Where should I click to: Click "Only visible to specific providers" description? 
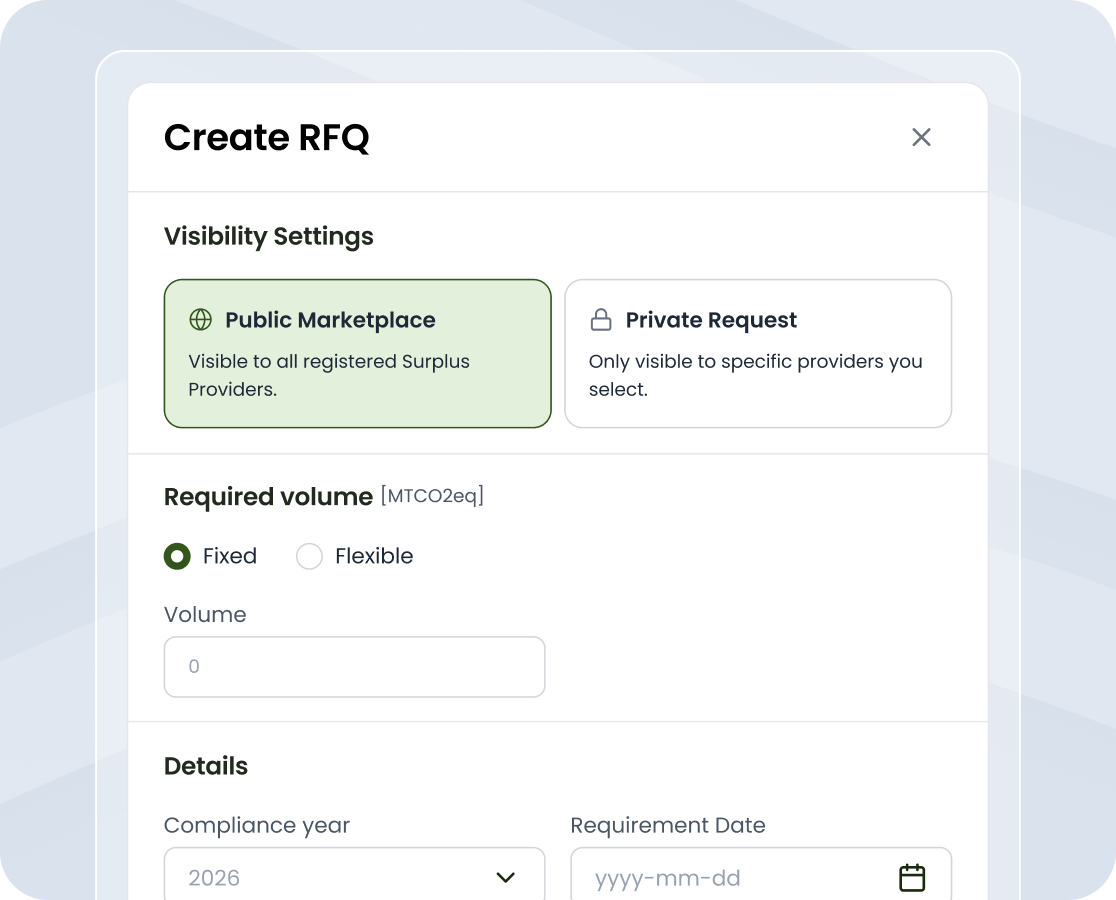tap(755, 375)
